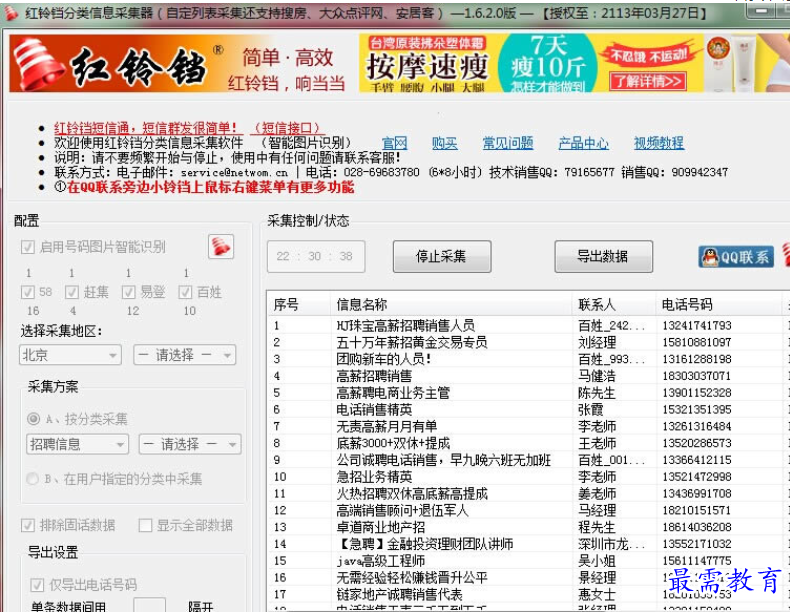Select row java高级工程师
The image size is (790, 612).
(528, 561)
